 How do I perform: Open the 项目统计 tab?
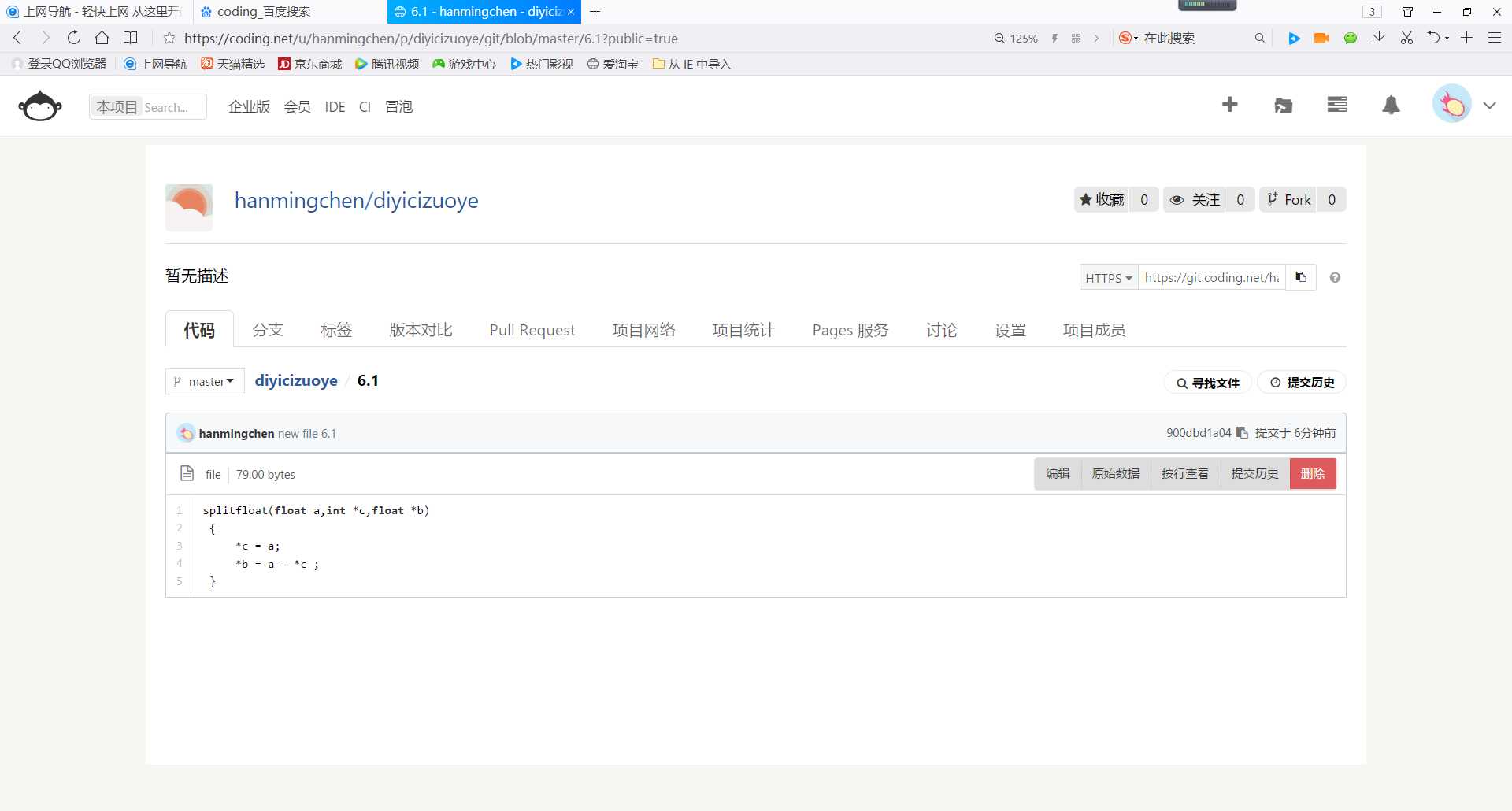pyautogui.click(x=743, y=329)
